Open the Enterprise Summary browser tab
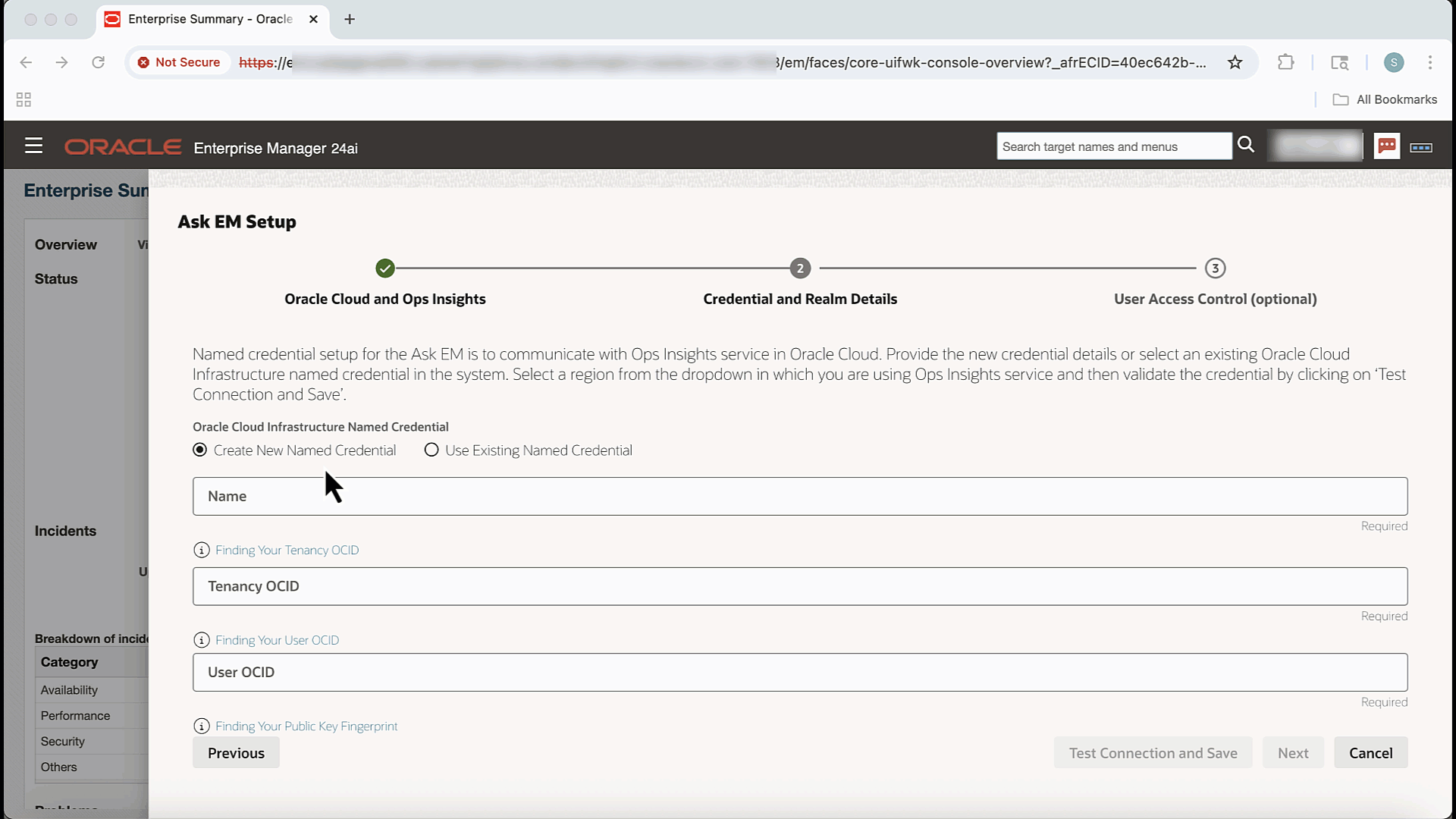This screenshot has width=1456, height=819. point(210,19)
